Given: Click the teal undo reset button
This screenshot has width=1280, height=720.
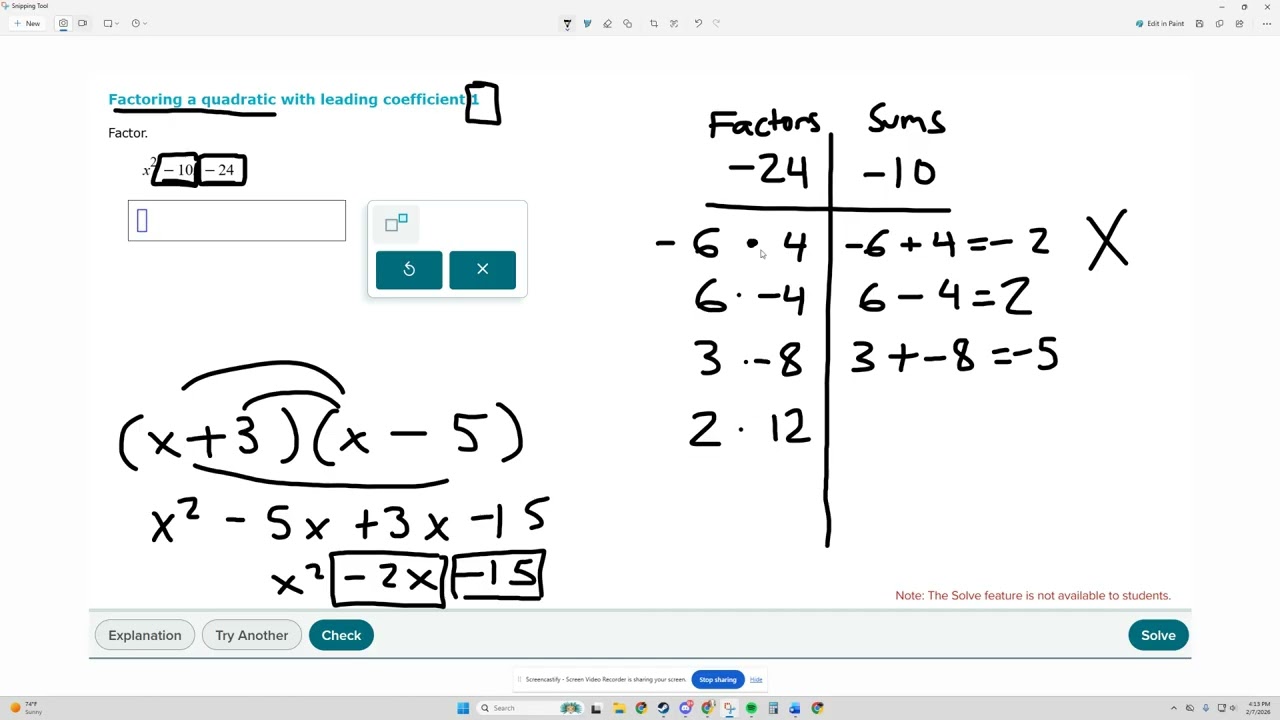Looking at the screenshot, I should point(409,269).
